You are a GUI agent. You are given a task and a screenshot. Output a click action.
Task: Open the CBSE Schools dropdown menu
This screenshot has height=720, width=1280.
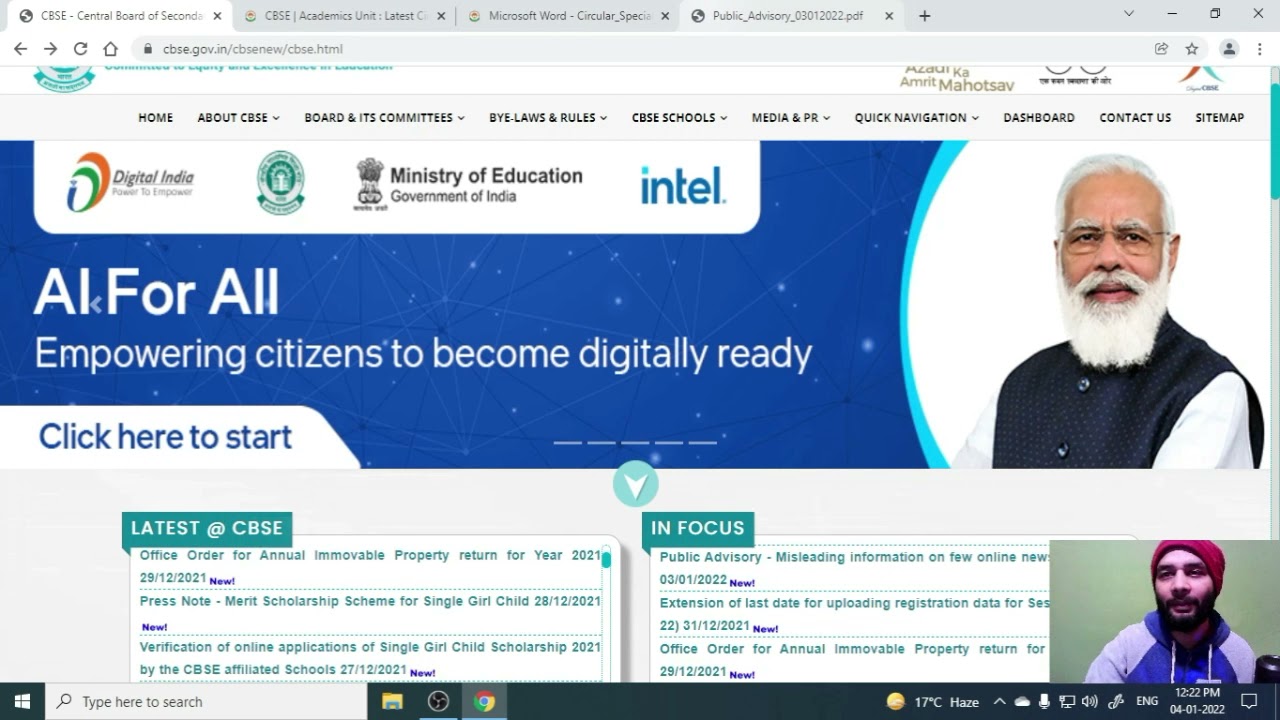(x=679, y=118)
